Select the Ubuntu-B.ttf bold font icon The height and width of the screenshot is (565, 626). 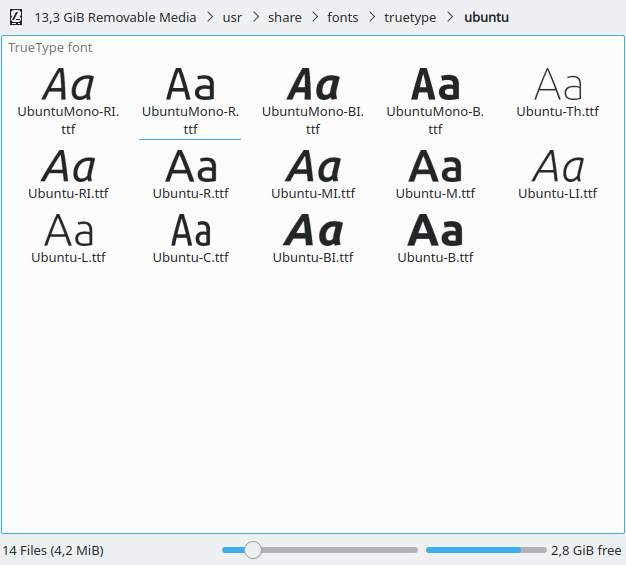[435, 230]
